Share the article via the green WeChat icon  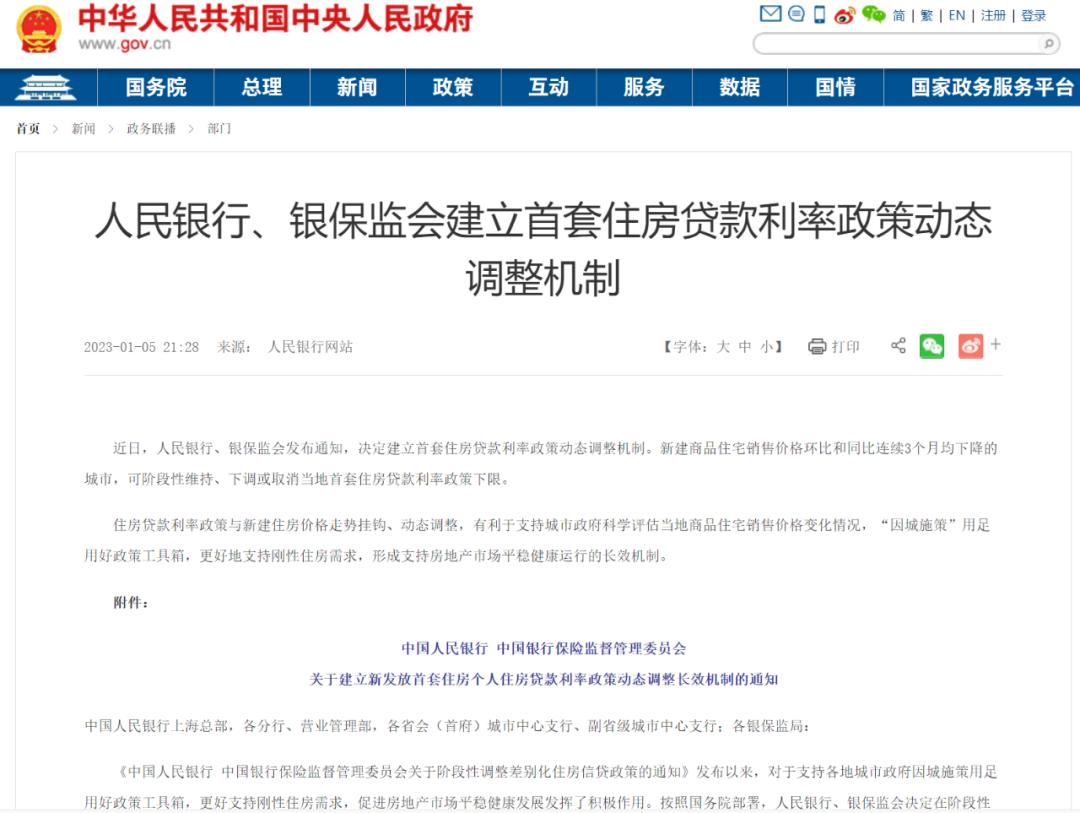(x=932, y=344)
